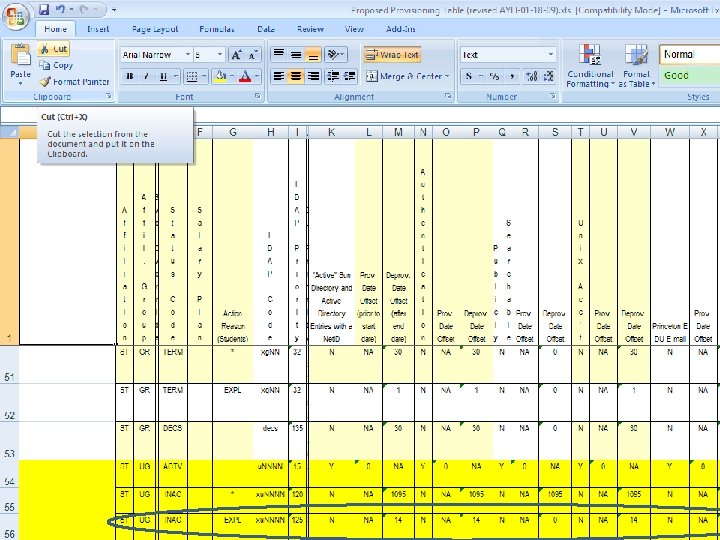Select column G header
The height and width of the screenshot is (540, 720).
click(x=232, y=133)
